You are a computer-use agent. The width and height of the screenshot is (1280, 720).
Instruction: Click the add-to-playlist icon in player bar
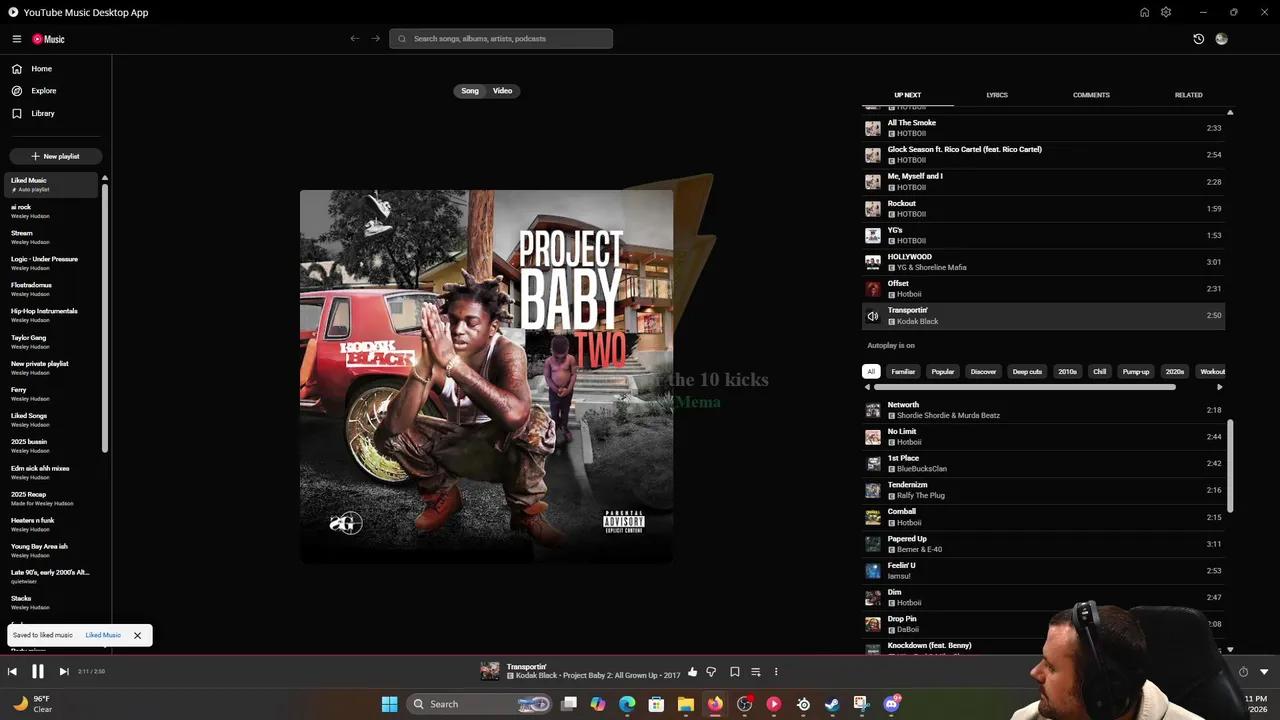tap(756, 672)
